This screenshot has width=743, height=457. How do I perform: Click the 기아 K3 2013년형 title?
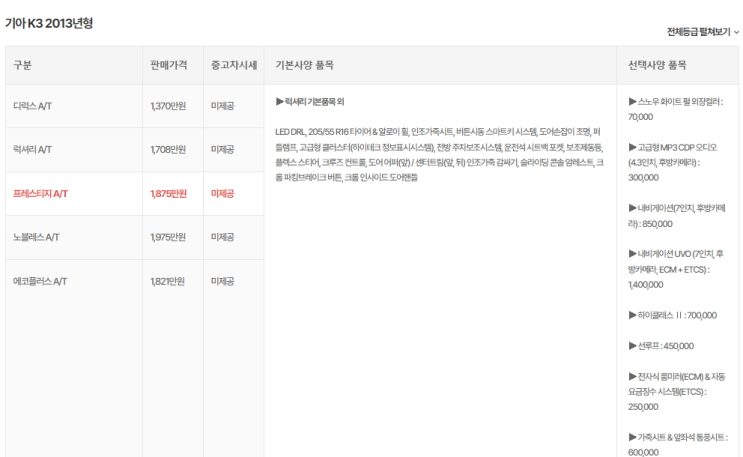click(x=49, y=23)
